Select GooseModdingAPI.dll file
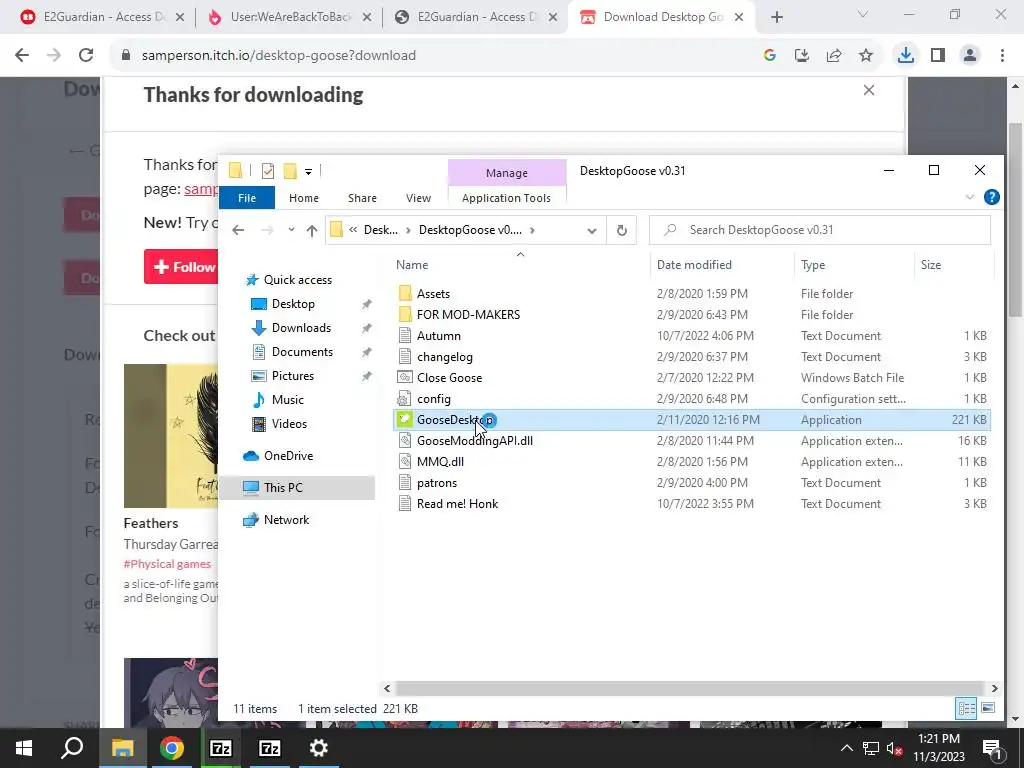The image size is (1024, 768). click(474, 441)
